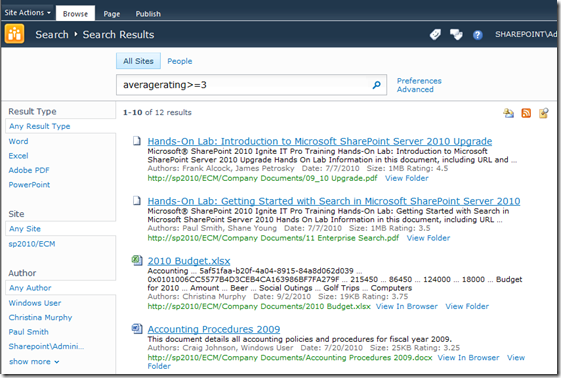This screenshot has width=561, height=378.
Task: Open the Publish ribbon tab
Action: [148, 14]
